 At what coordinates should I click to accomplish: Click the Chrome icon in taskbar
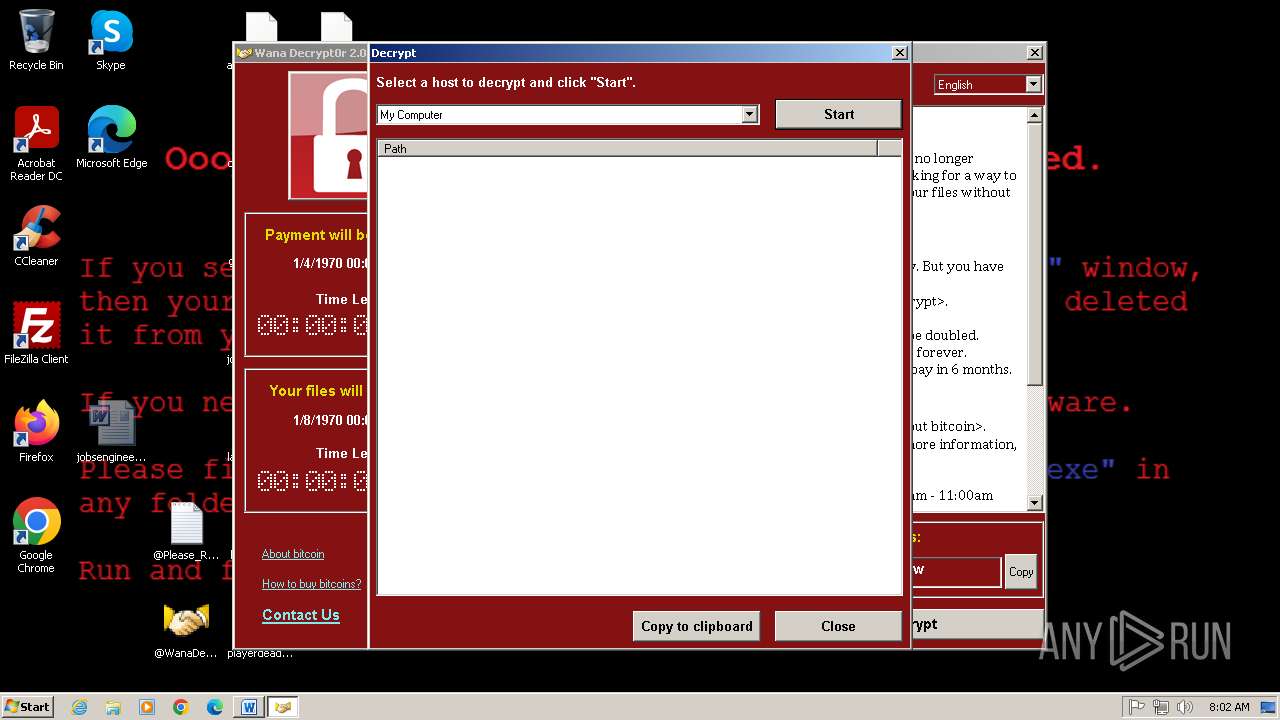coord(181,707)
